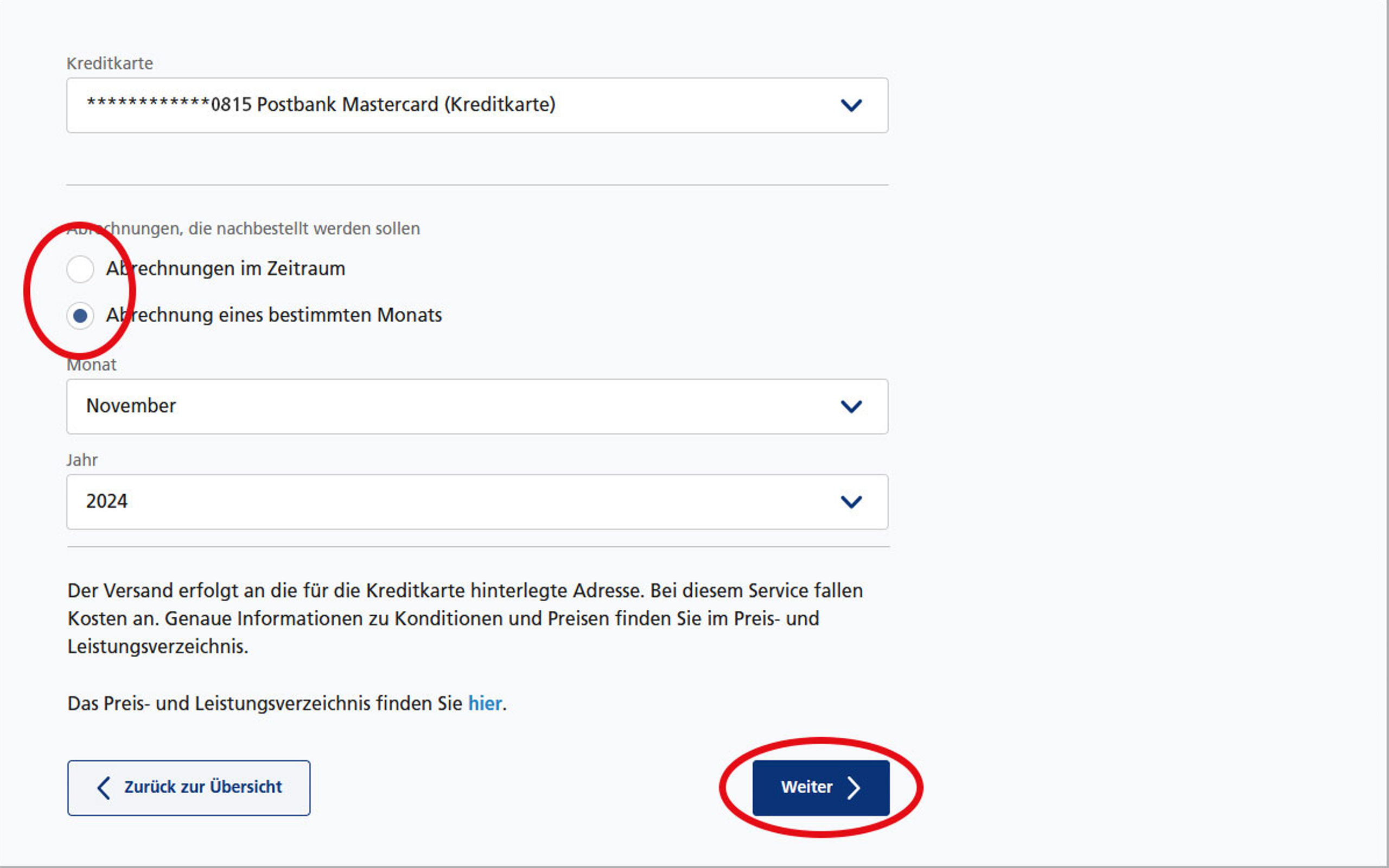The image size is (1389, 868).
Task: Click the 'Jahr' field label
Action: pos(82,460)
